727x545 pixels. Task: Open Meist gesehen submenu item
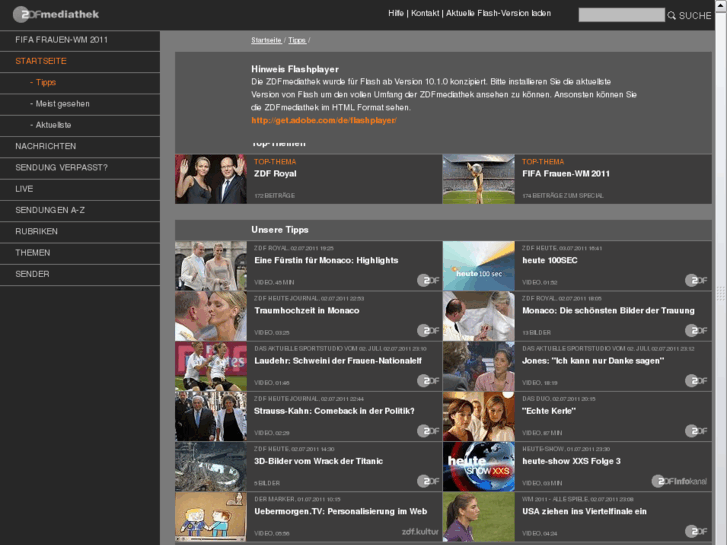tap(80, 104)
